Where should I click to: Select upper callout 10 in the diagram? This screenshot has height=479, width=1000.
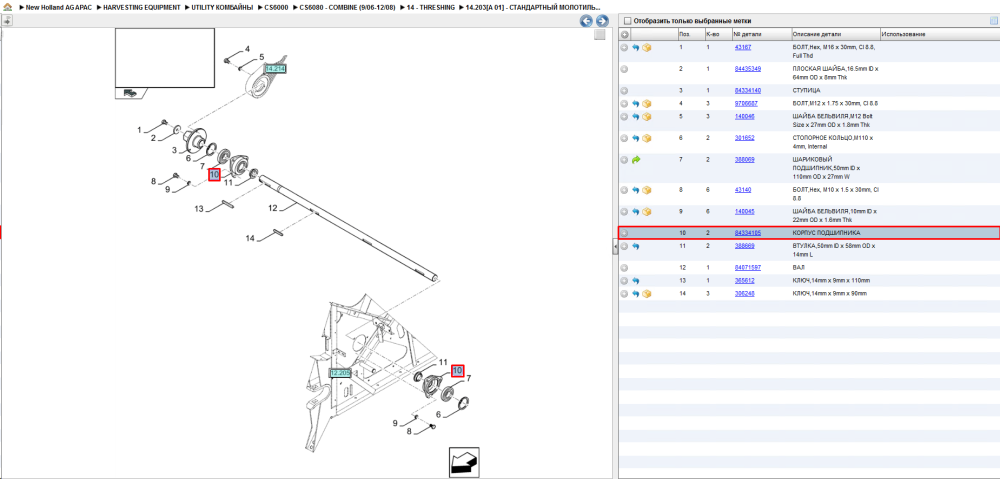(x=214, y=174)
